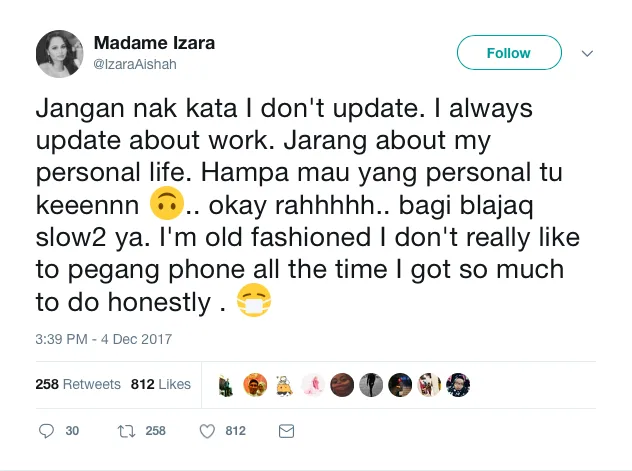This screenshot has height=471, width=632.
Task: Expand the chevron menu beside Follow
Action: [587, 53]
